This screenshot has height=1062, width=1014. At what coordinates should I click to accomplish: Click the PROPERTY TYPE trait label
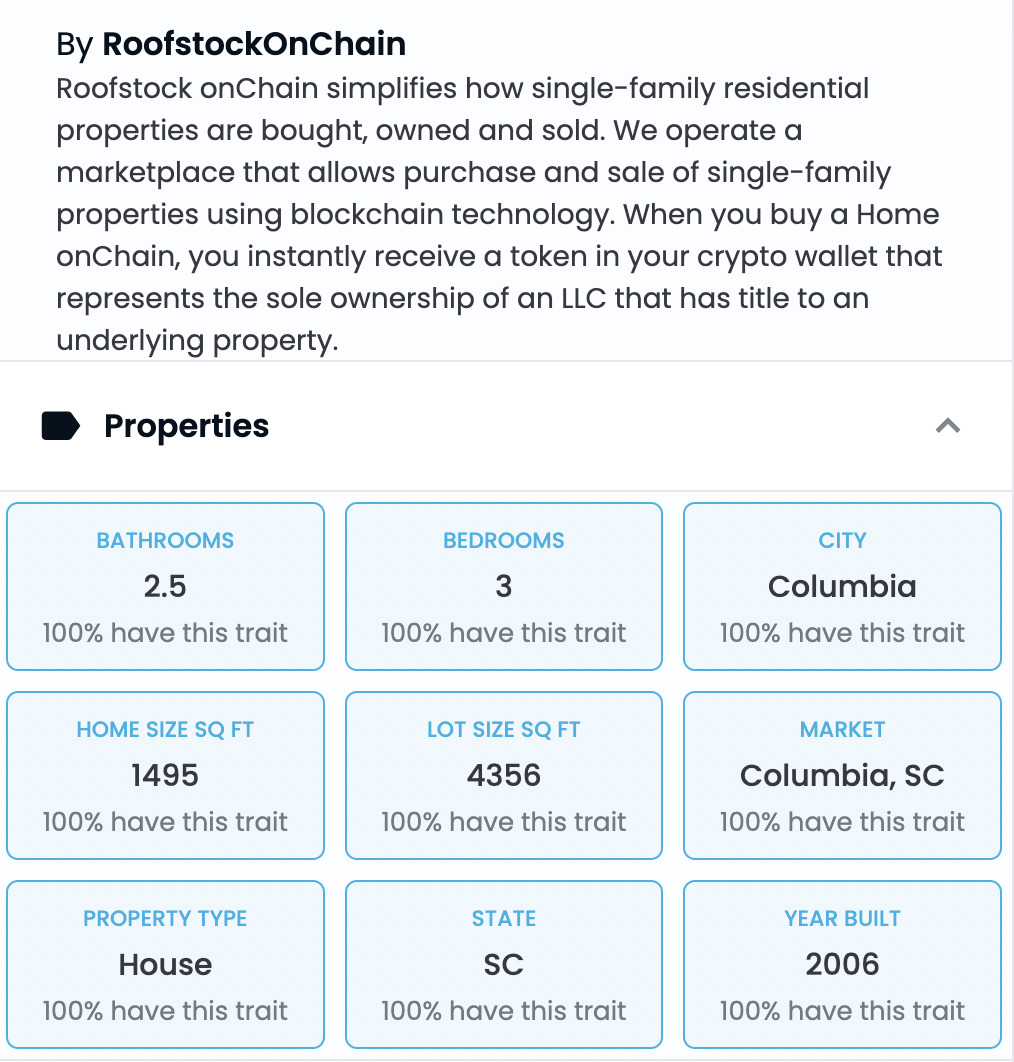[165, 918]
